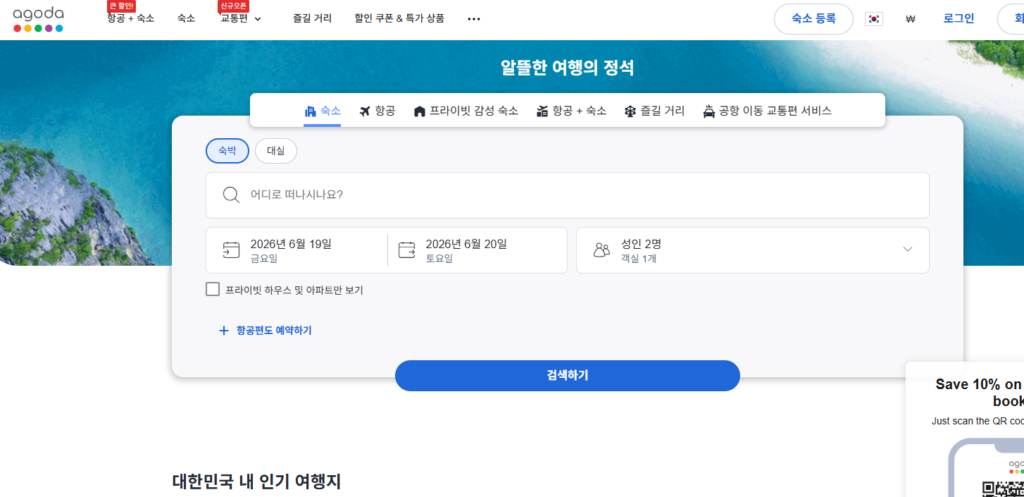Click the Save 10% promo popup

pos(965,428)
